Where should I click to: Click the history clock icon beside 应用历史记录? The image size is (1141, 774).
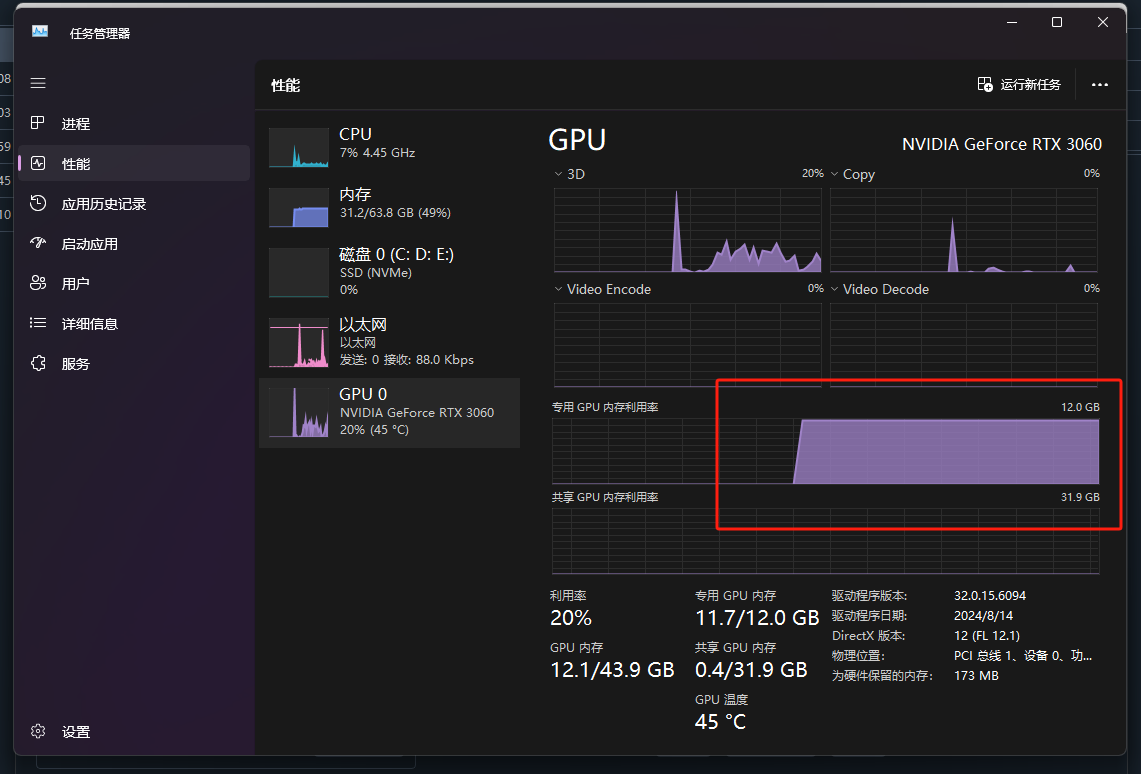(38, 203)
